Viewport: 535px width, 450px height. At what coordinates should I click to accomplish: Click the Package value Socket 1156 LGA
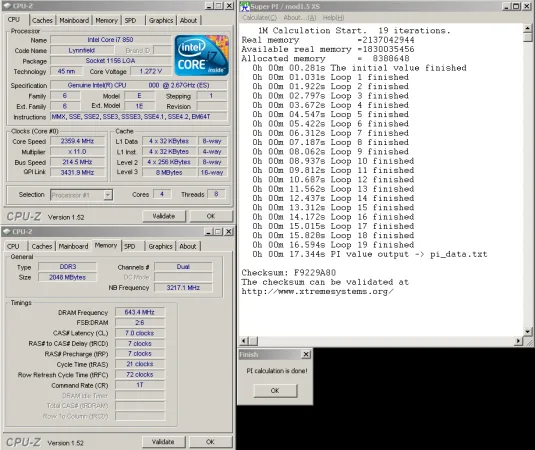(x=111, y=61)
